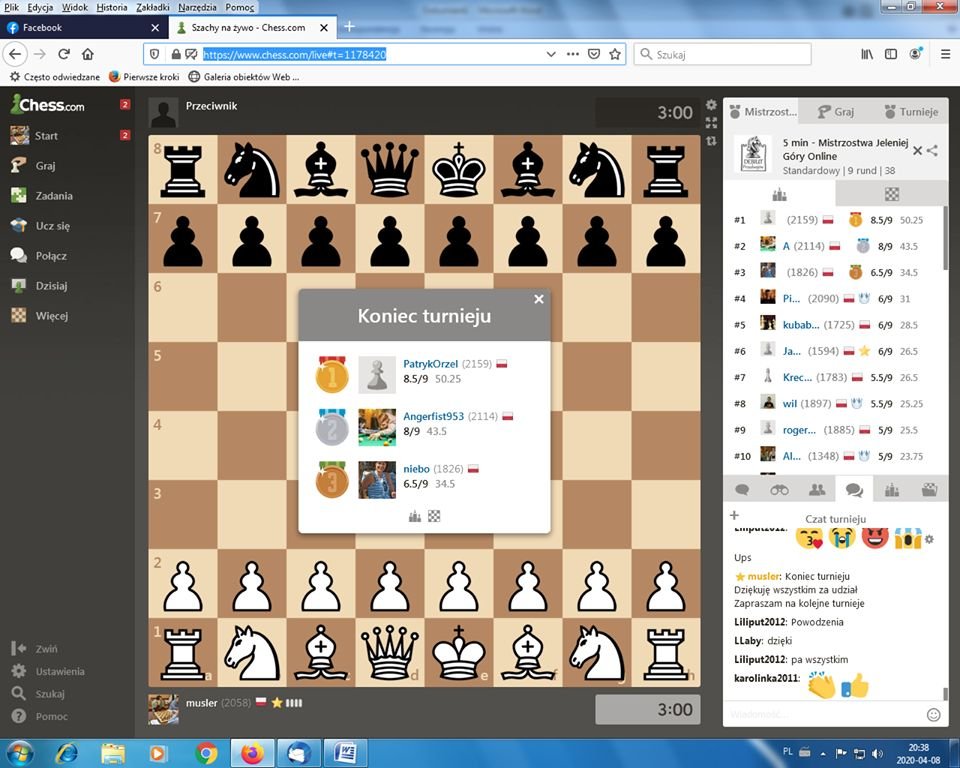
Task: Switch to Mistrzost... tab
Action: pyautogui.click(x=762, y=111)
